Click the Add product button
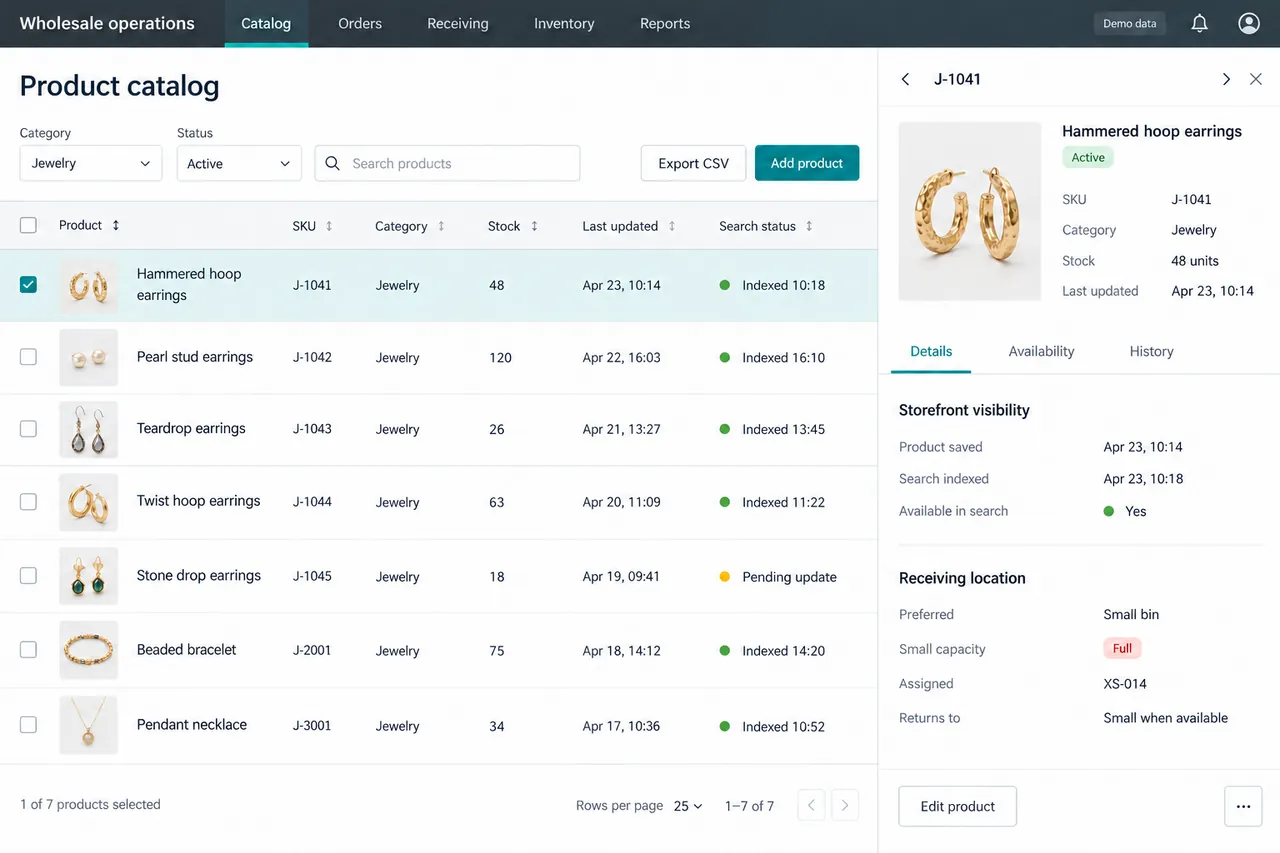1280x853 pixels. (807, 163)
